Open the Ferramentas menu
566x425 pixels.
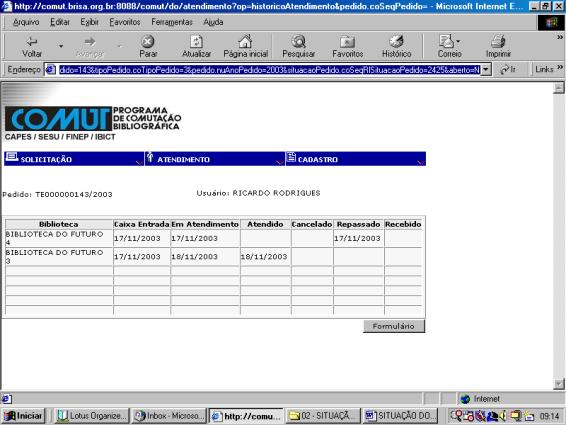tap(172, 22)
